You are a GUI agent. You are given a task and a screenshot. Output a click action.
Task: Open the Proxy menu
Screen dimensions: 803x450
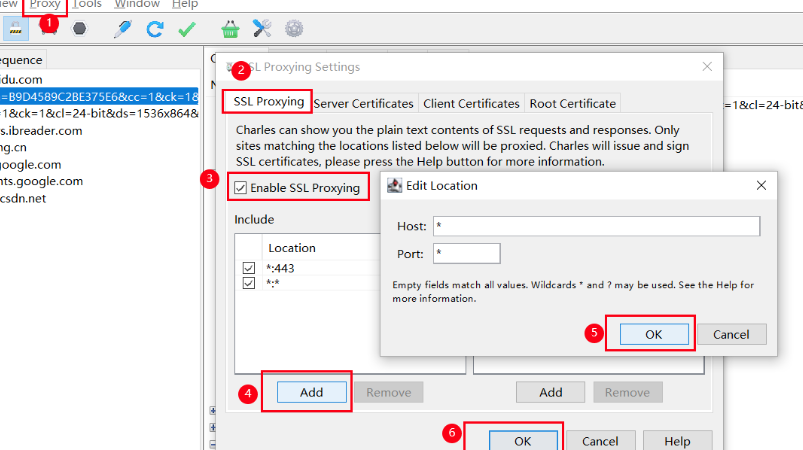coord(45,4)
